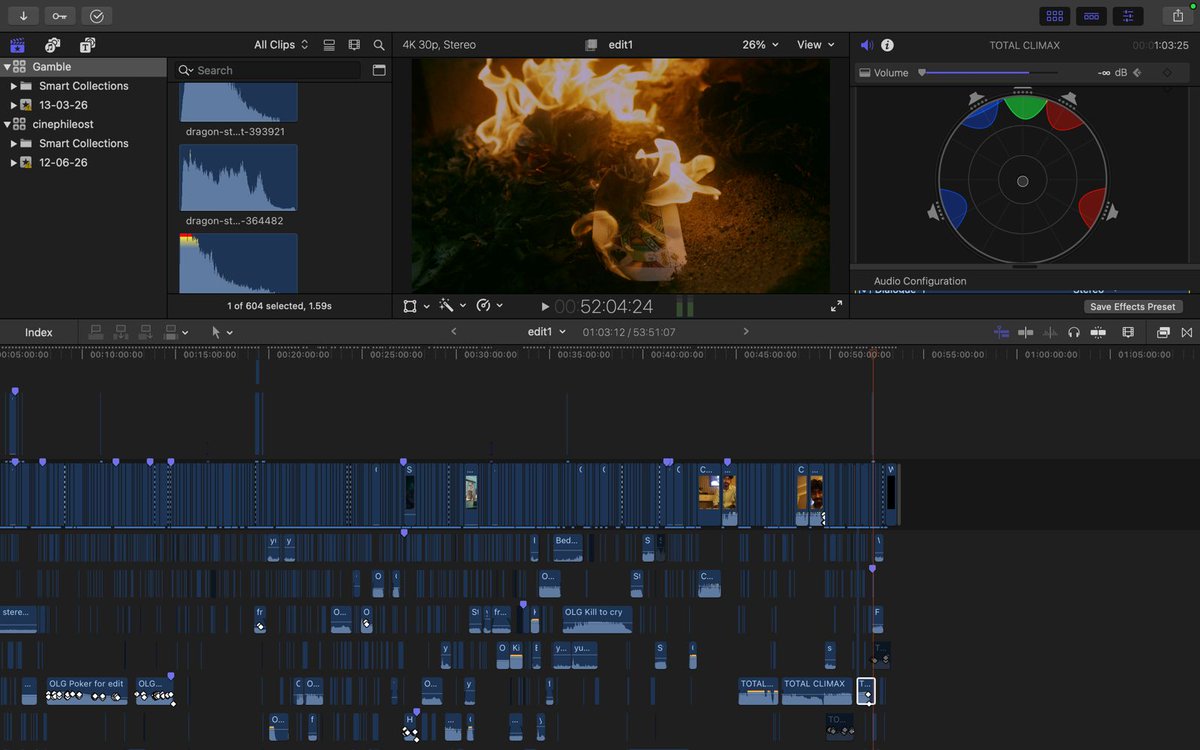Open the Keyword Editor key icon
1200x750 pixels.
point(60,16)
